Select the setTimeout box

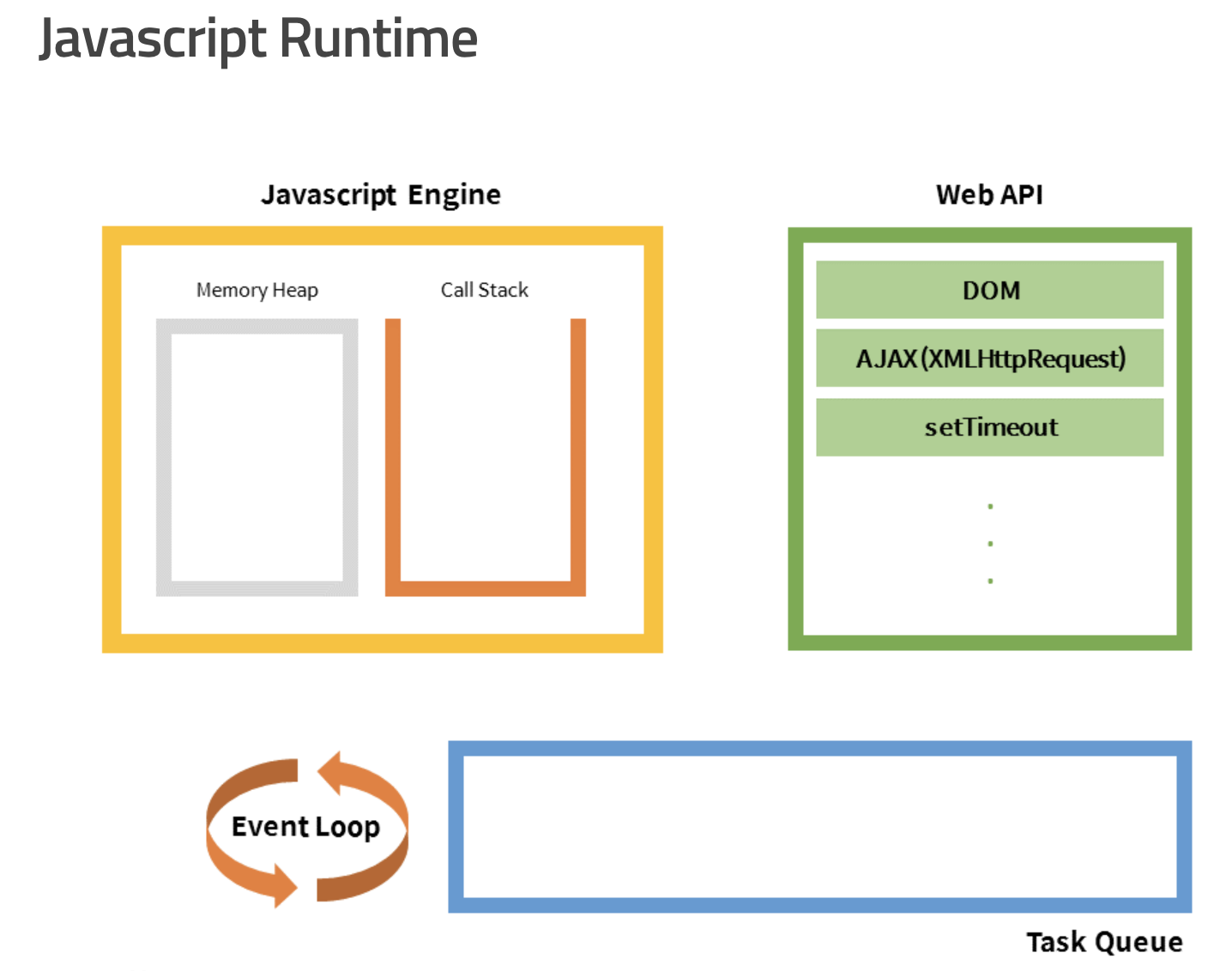pos(990,427)
